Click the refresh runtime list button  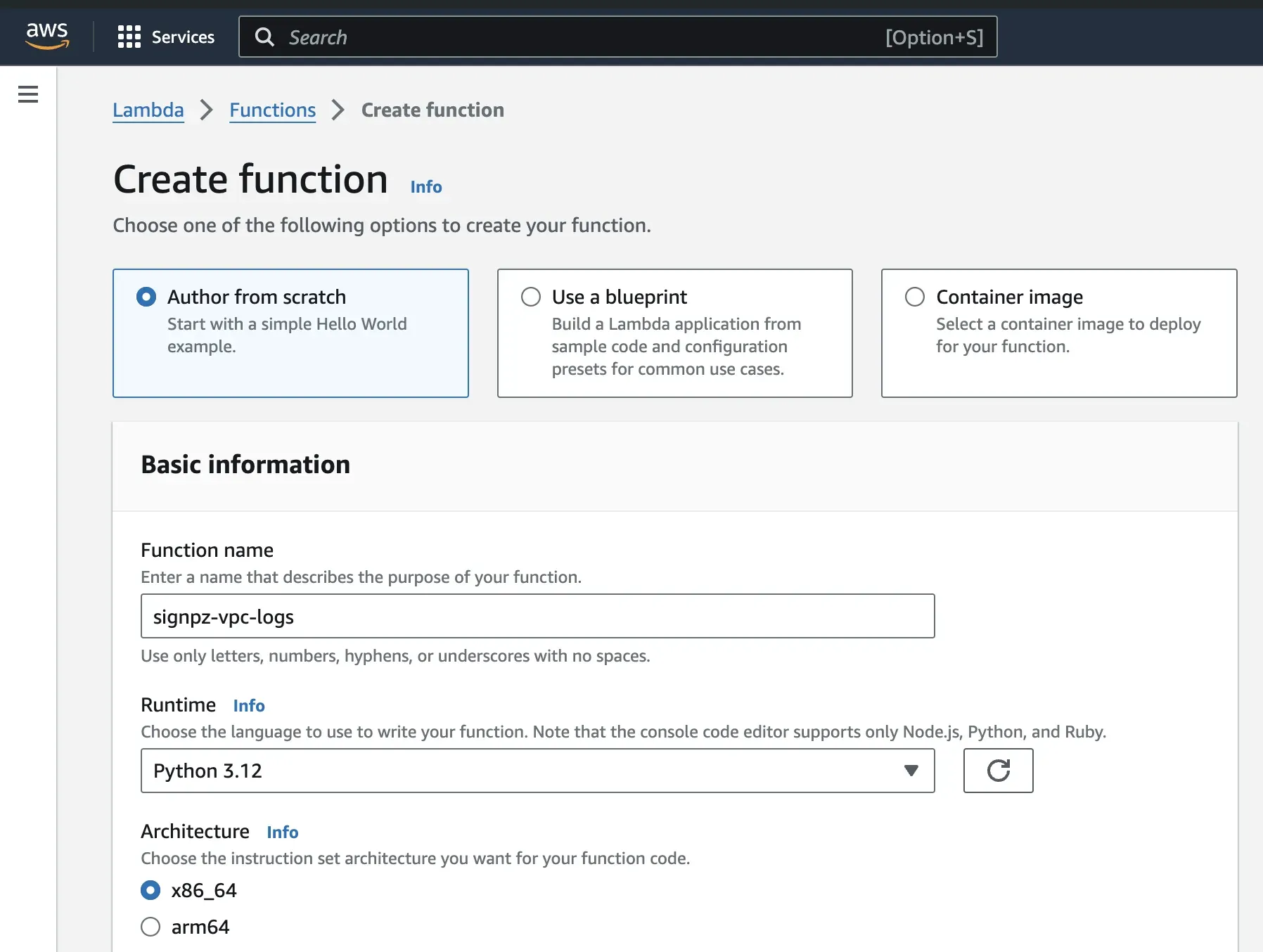tap(998, 771)
